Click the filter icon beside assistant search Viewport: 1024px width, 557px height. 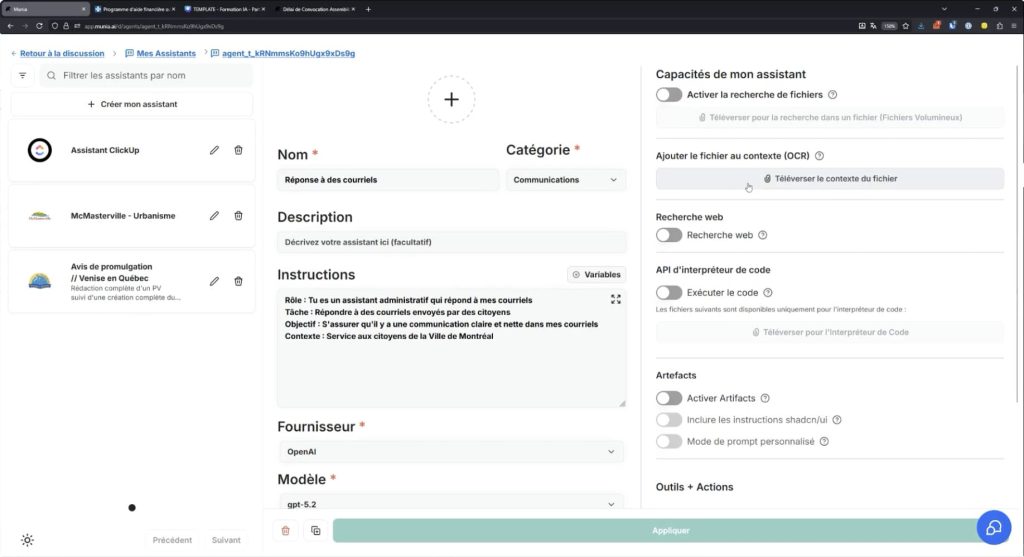pos(23,75)
